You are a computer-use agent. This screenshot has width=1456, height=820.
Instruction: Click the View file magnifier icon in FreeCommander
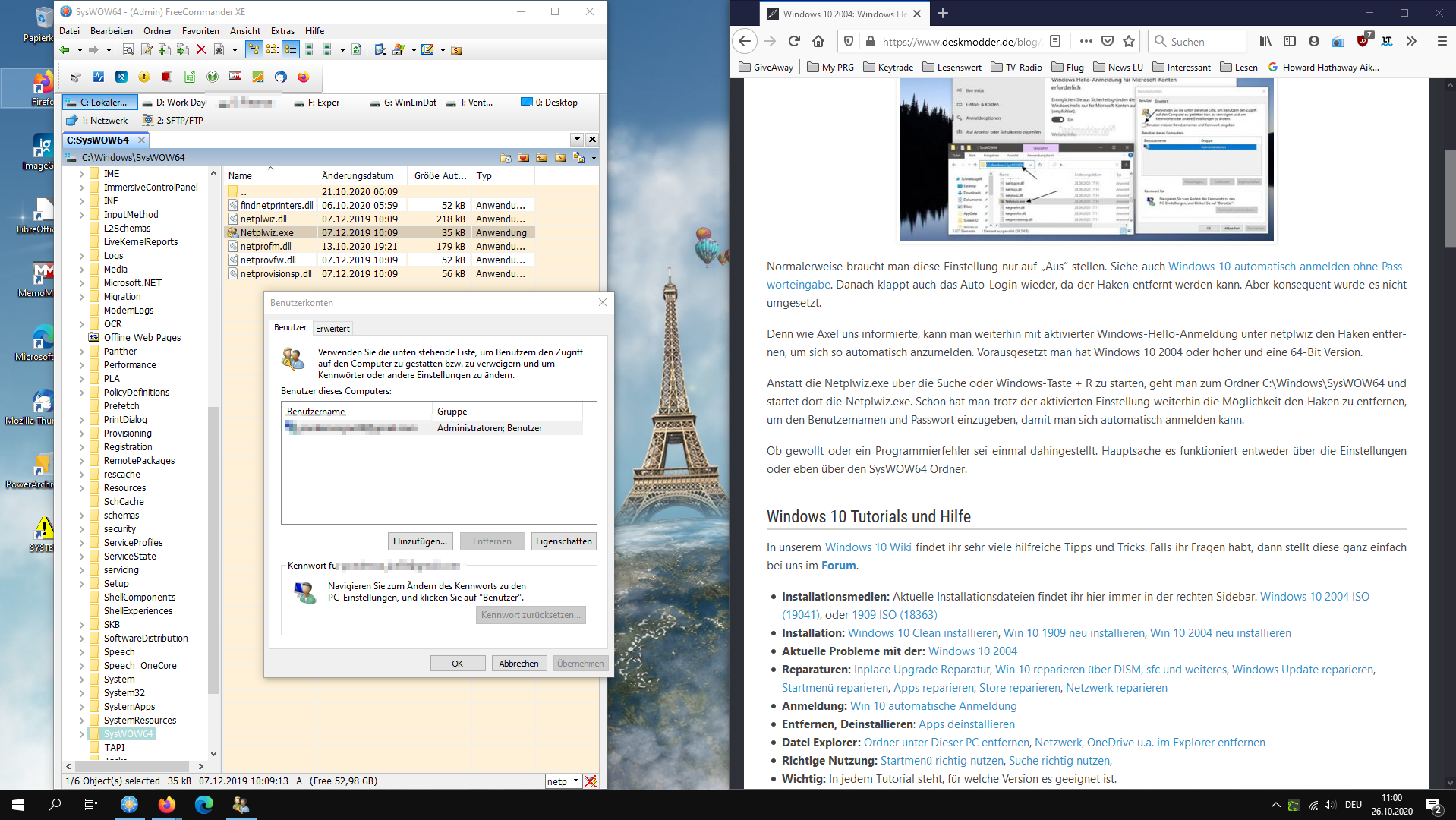[128, 50]
